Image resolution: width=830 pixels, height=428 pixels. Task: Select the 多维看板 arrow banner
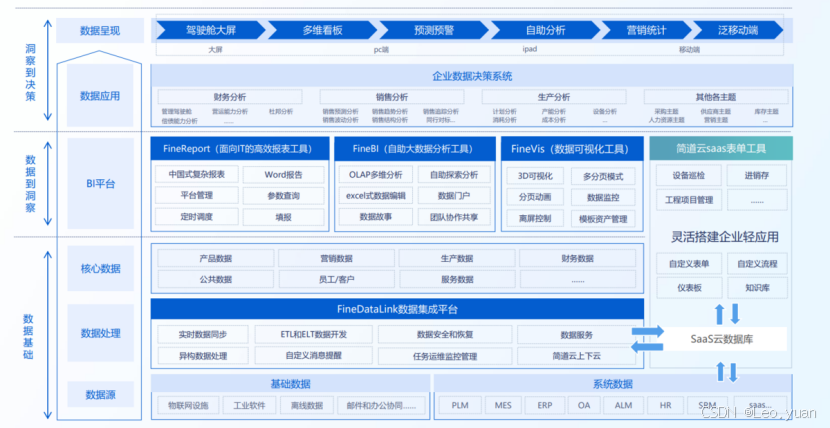pyautogui.click(x=322, y=30)
